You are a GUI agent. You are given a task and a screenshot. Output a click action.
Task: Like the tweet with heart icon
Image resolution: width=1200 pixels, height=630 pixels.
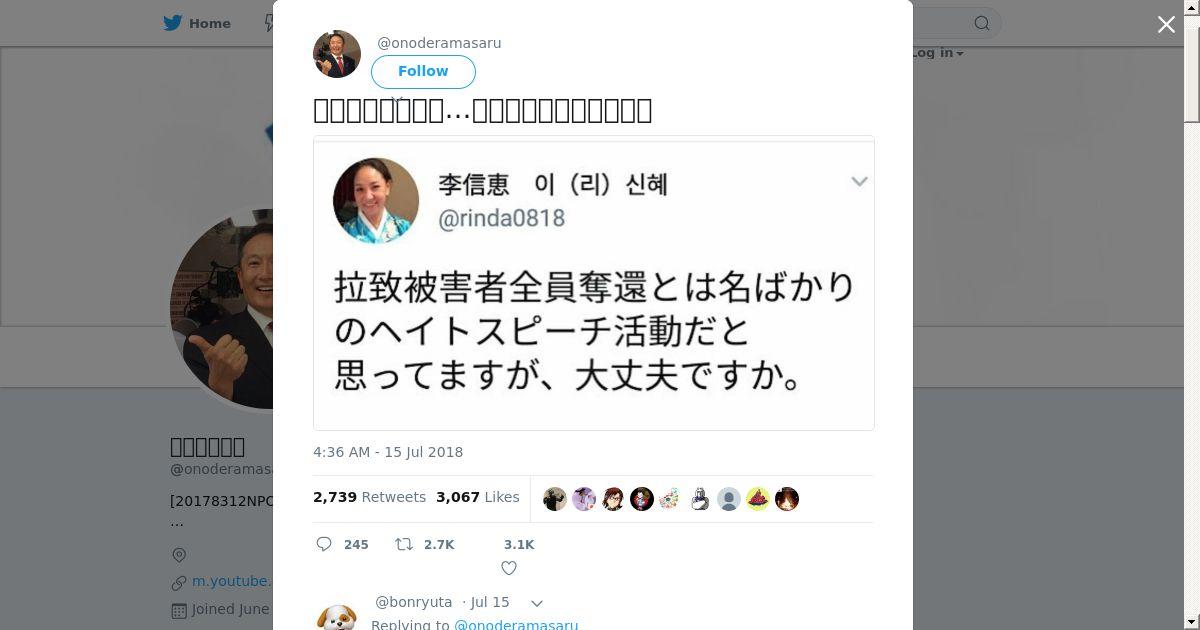click(x=509, y=568)
